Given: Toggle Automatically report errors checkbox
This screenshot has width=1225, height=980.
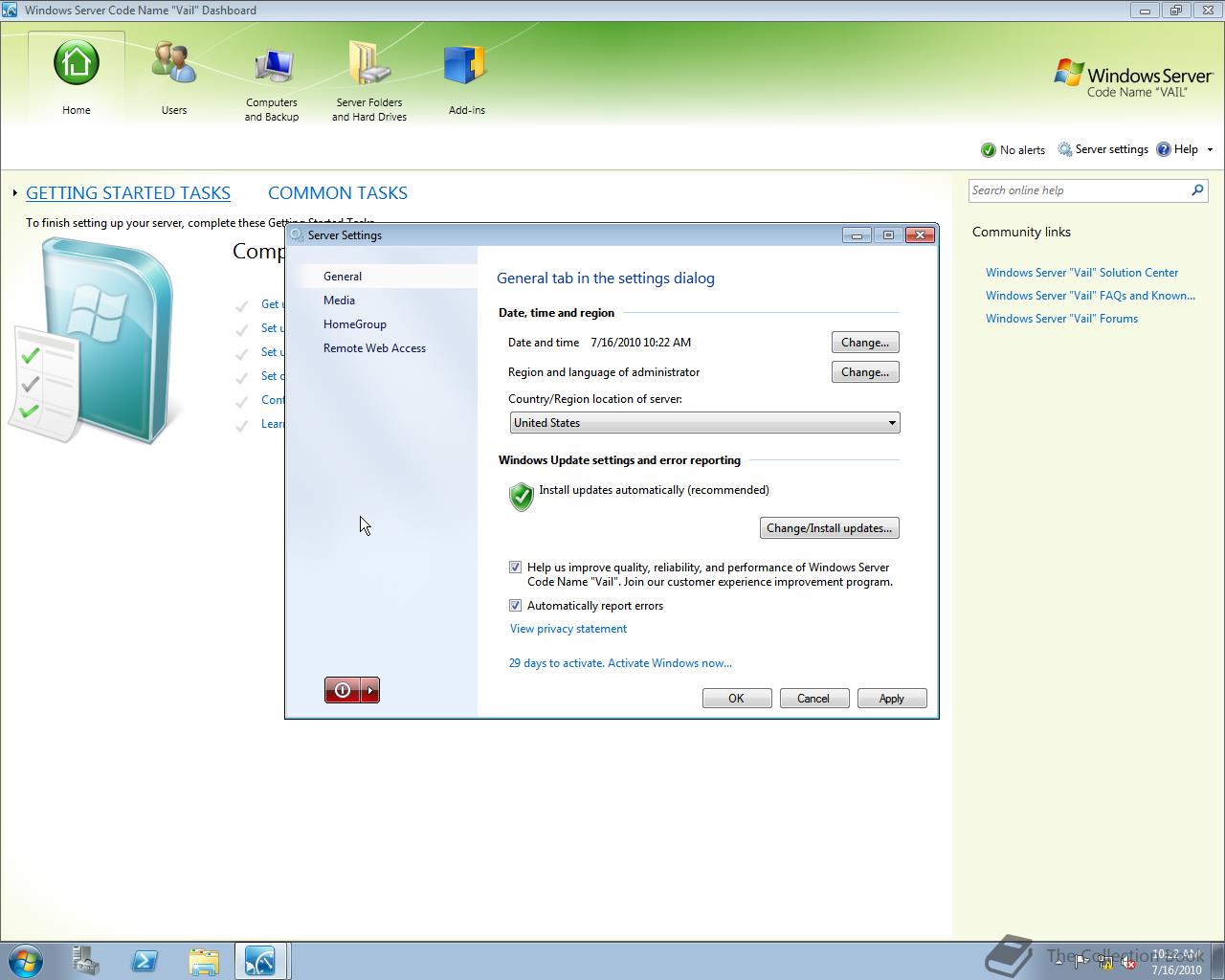Looking at the screenshot, I should point(516,606).
